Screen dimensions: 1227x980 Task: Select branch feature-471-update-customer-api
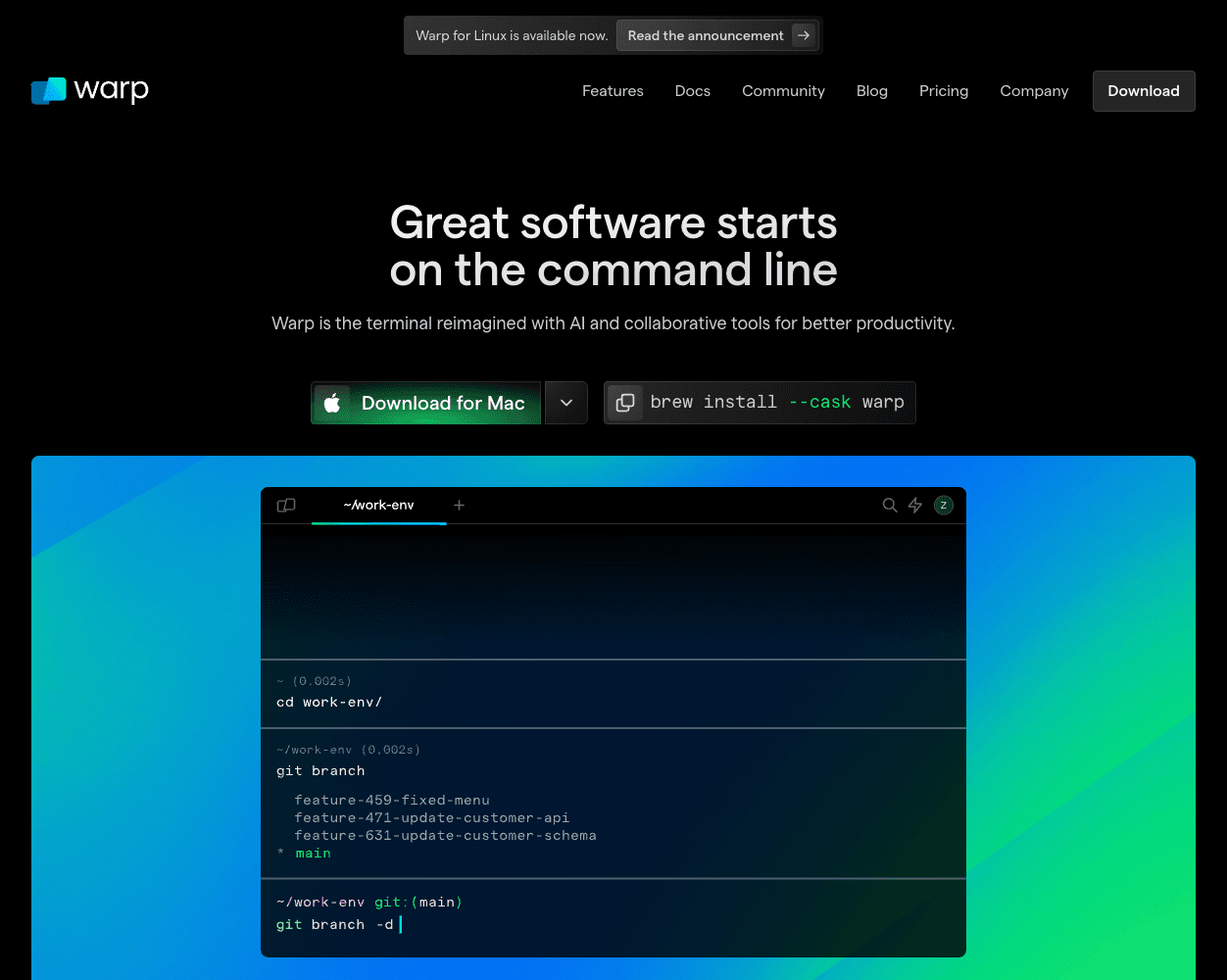point(431,818)
